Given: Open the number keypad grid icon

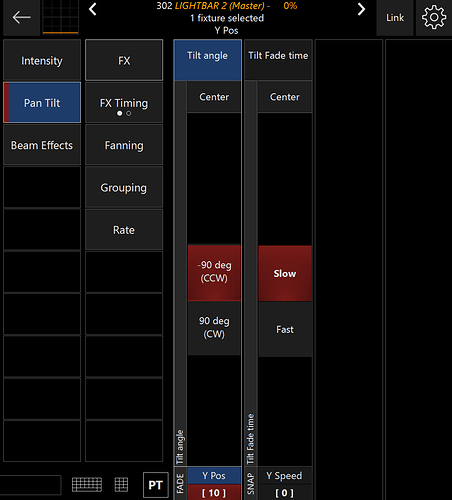Looking at the screenshot, I should (x=121, y=484).
